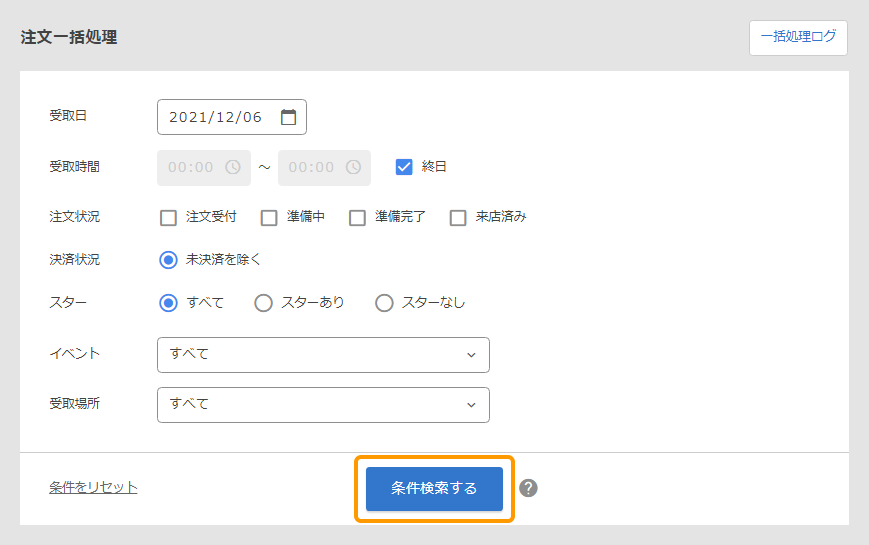Open the 受取場所 dropdown list
The width and height of the screenshot is (869, 545).
[x=323, y=404]
